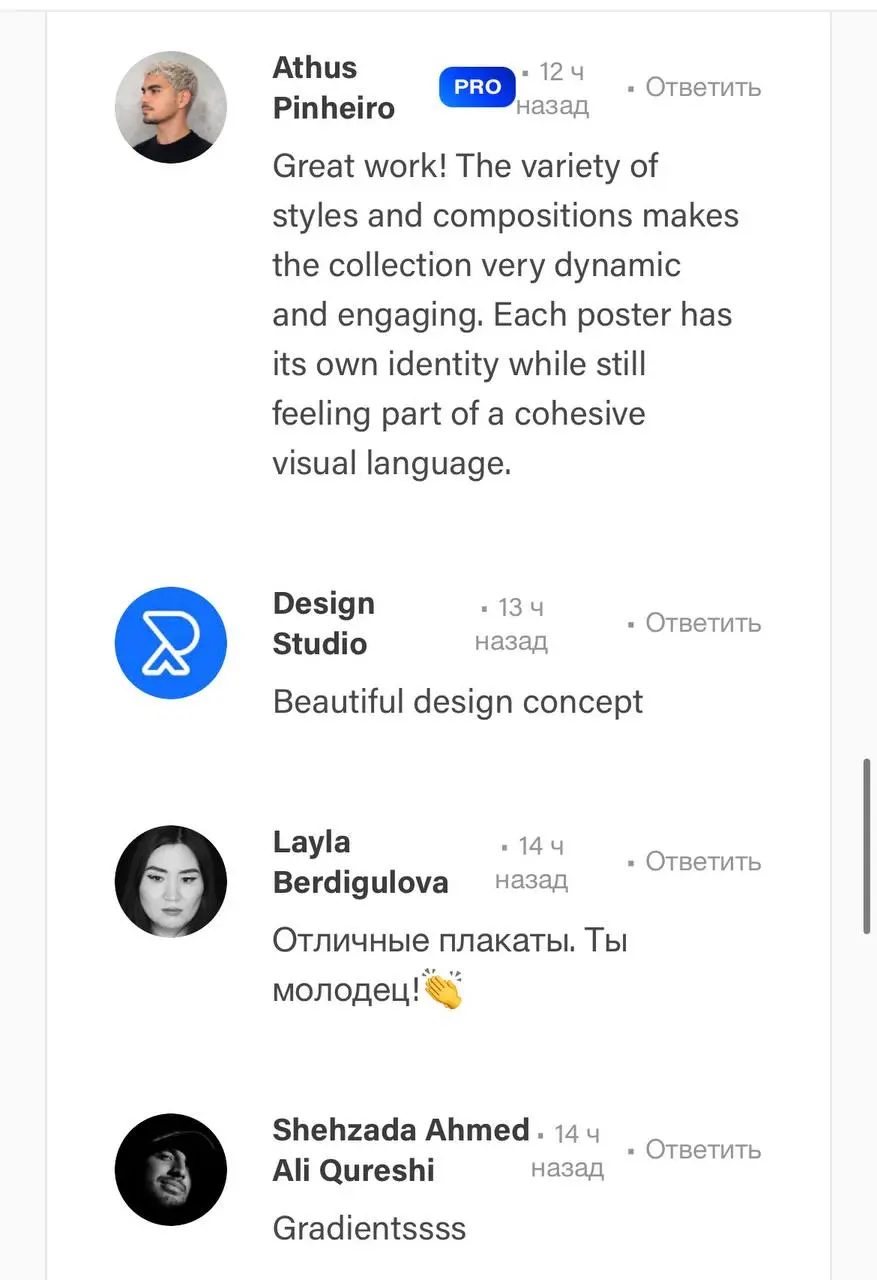Reply to Layla Berdigulova's comment
This screenshot has height=1280, width=877.
[703, 861]
